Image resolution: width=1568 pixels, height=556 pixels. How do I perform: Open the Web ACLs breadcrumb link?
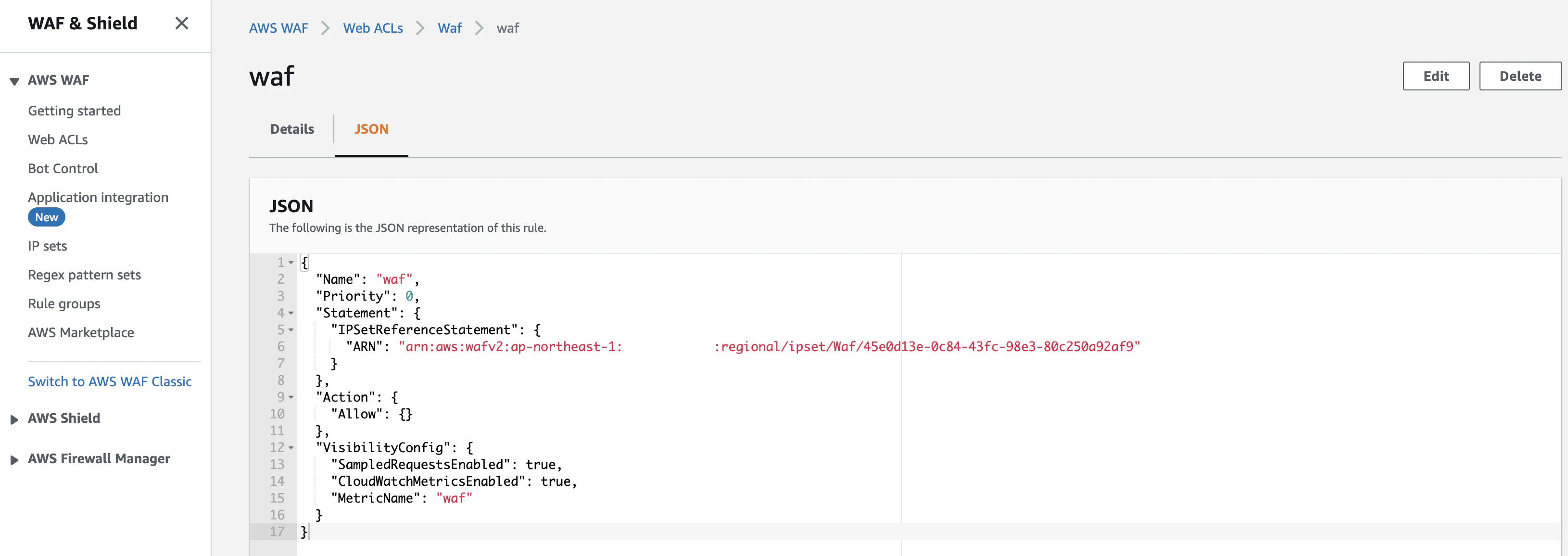(373, 28)
